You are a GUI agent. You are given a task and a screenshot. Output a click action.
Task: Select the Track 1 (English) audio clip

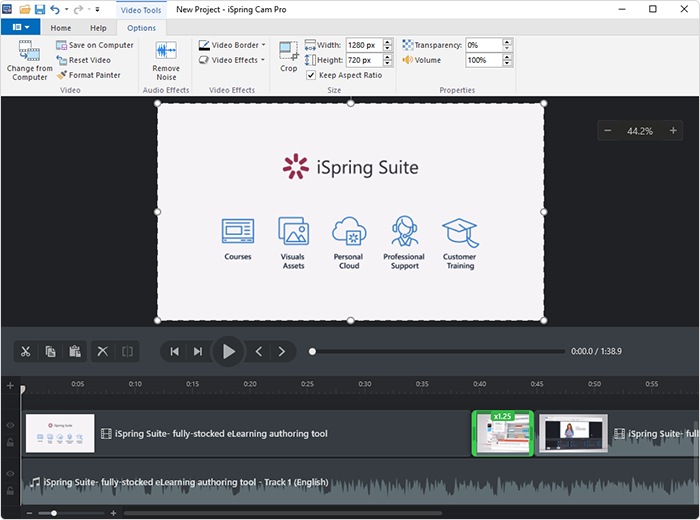coord(360,482)
